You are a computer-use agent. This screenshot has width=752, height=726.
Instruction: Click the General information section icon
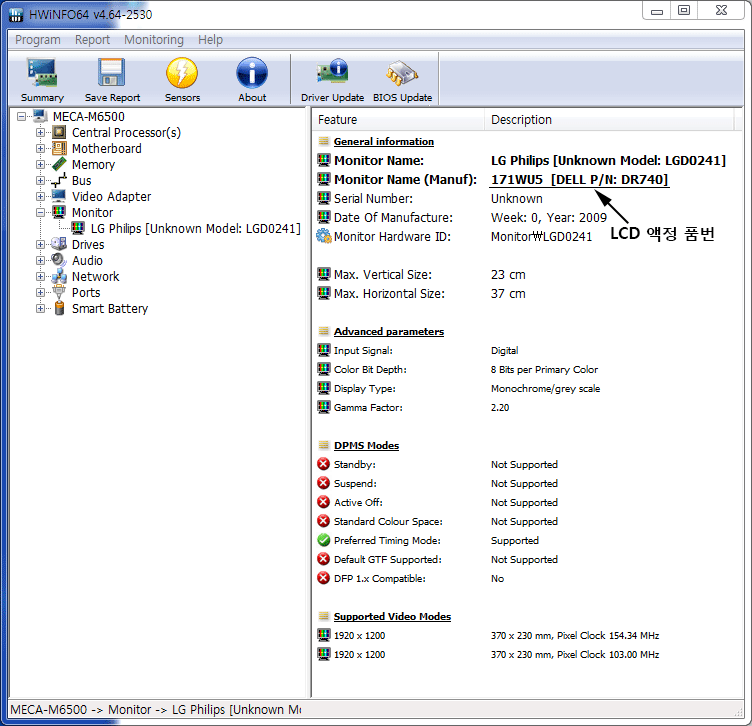coord(324,141)
